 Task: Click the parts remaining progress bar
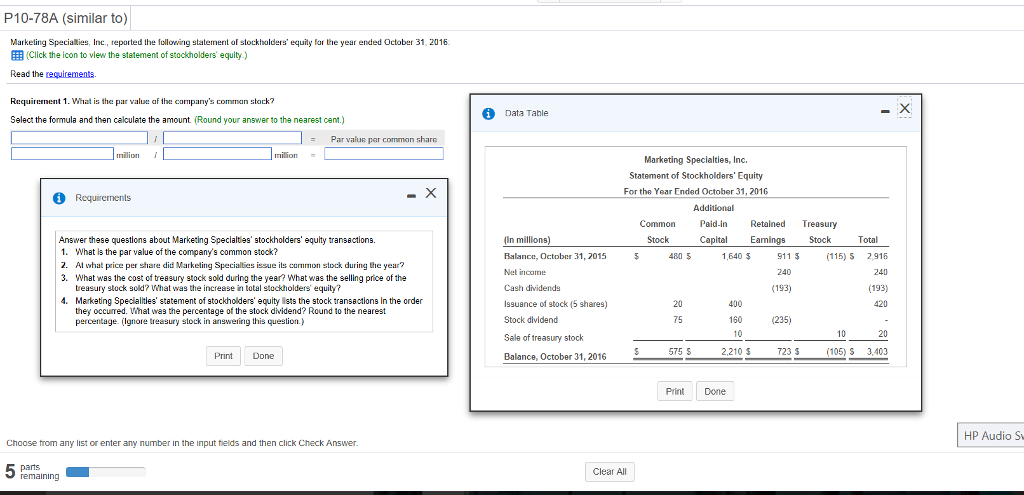coord(105,472)
